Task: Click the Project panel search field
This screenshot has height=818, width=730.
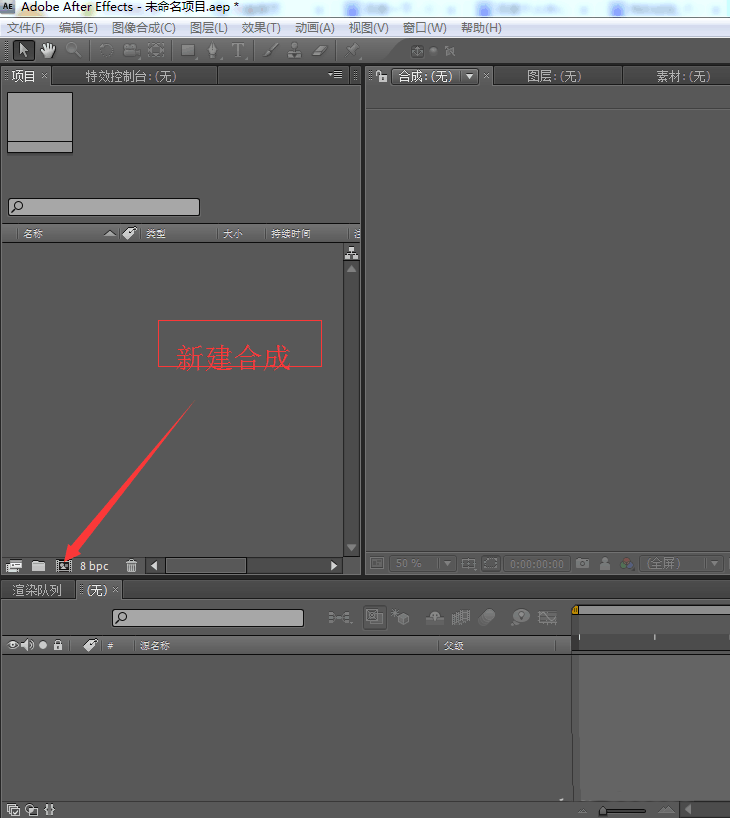Action: 104,207
